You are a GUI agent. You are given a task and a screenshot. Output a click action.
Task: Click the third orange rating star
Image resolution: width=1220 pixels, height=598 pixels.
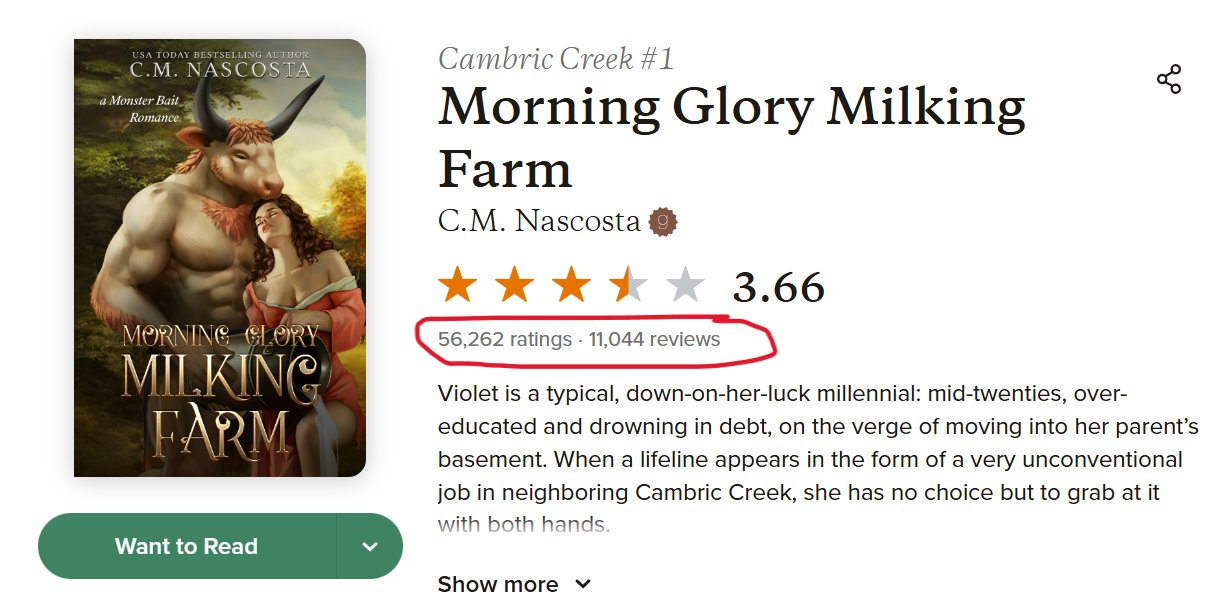coord(571,286)
